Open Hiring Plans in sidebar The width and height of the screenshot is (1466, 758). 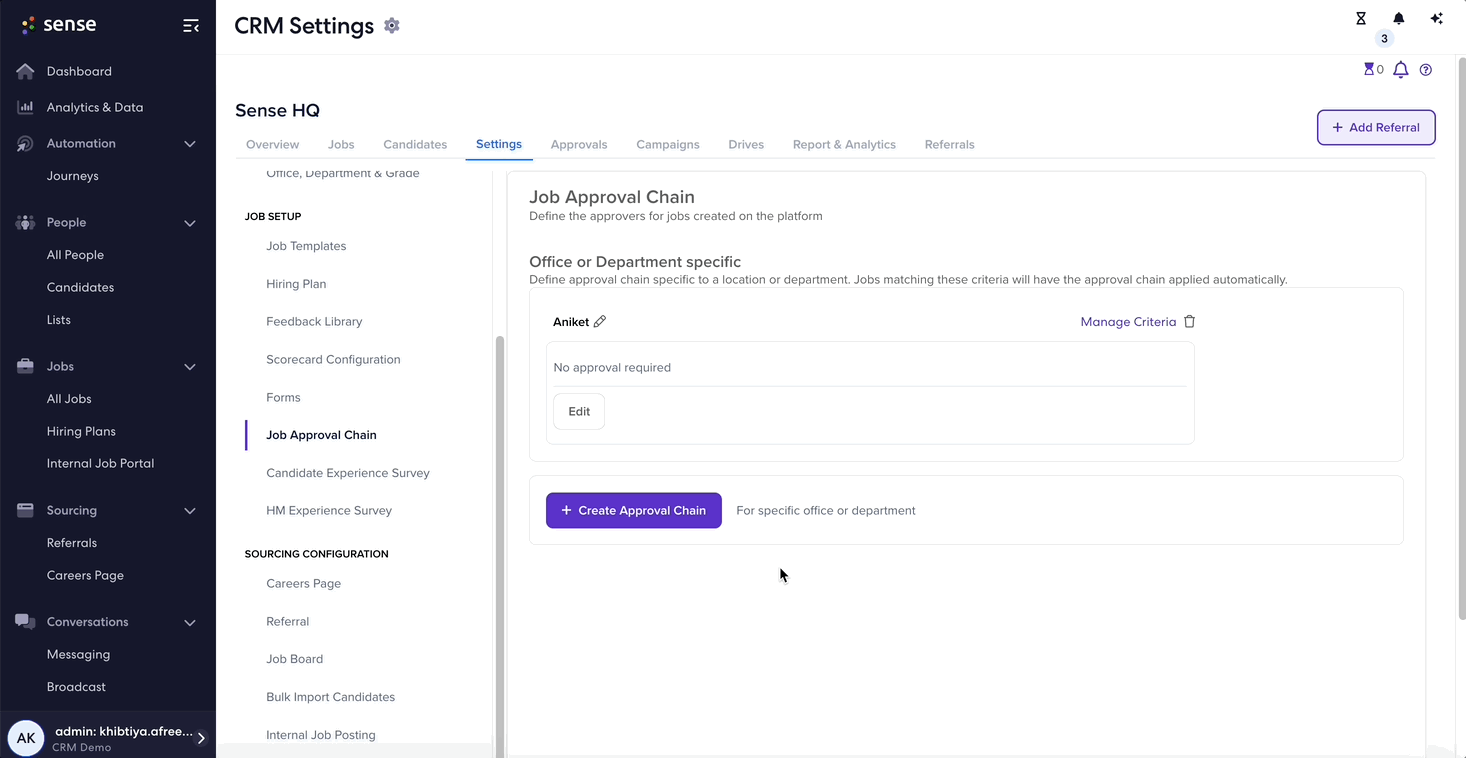(x=81, y=431)
